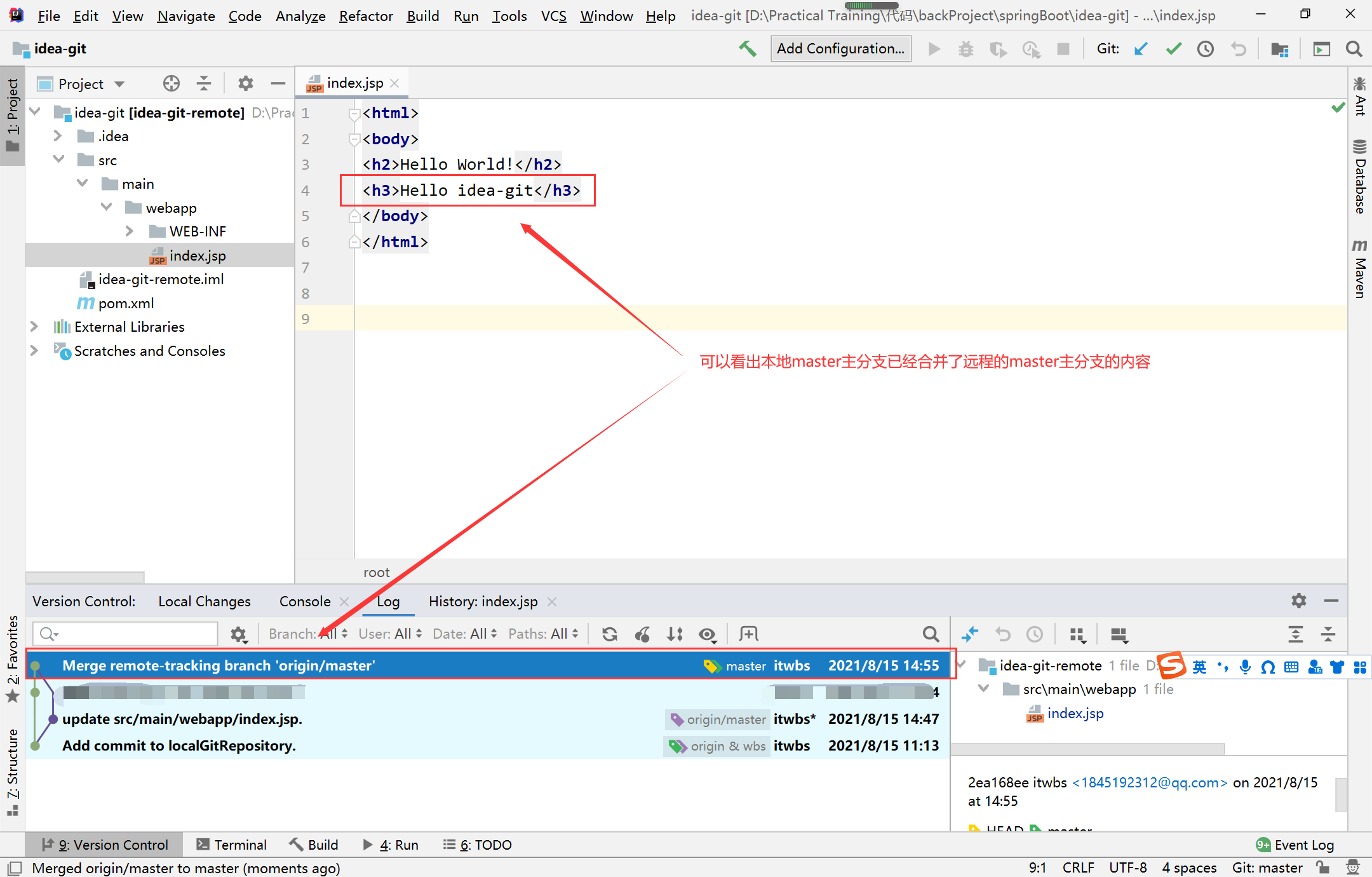Viewport: 1372px width, 877px height.
Task: Click the Project tree horizontal scrollbar
Action: (85, 577)
